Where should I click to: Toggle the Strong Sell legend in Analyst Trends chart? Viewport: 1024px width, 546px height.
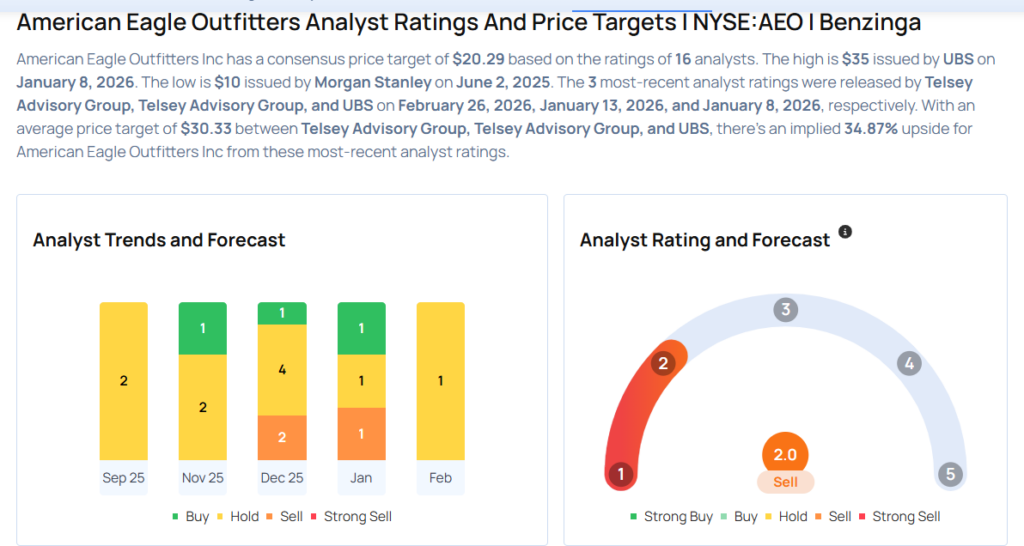(x=349, y=517)
